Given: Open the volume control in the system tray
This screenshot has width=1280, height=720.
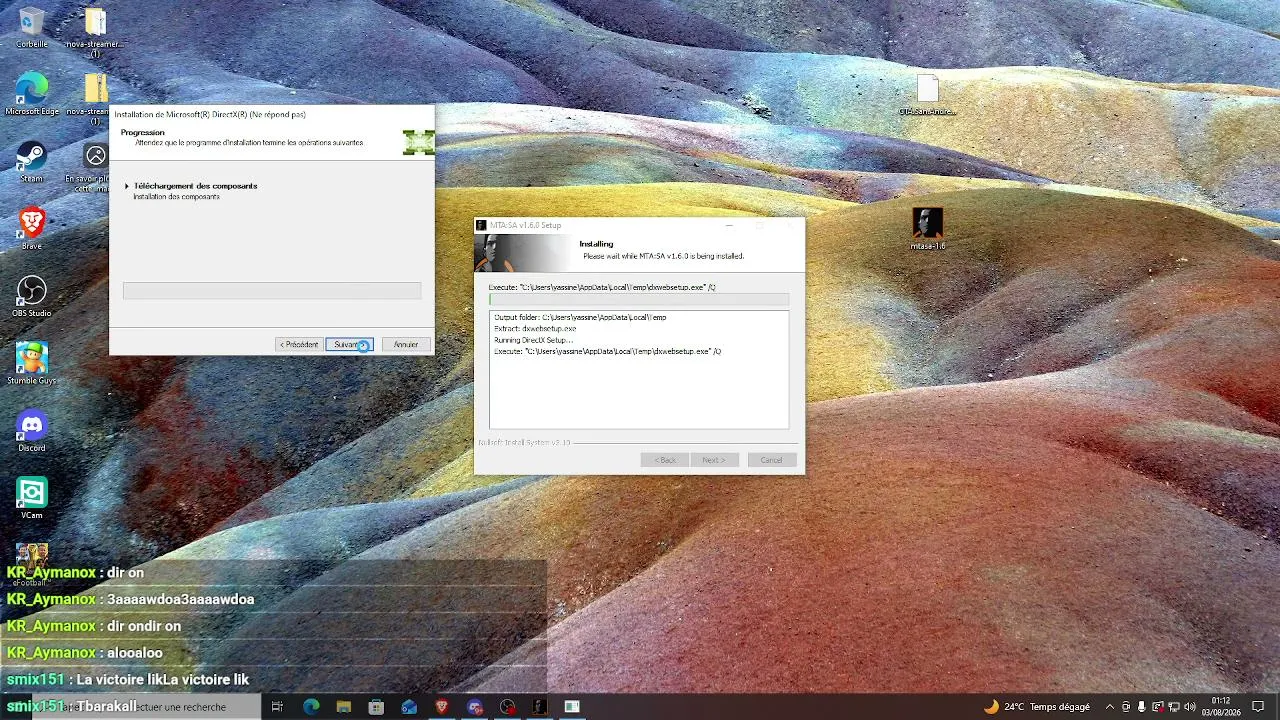Looking at the screenshot, I should tap(1190, 707).
